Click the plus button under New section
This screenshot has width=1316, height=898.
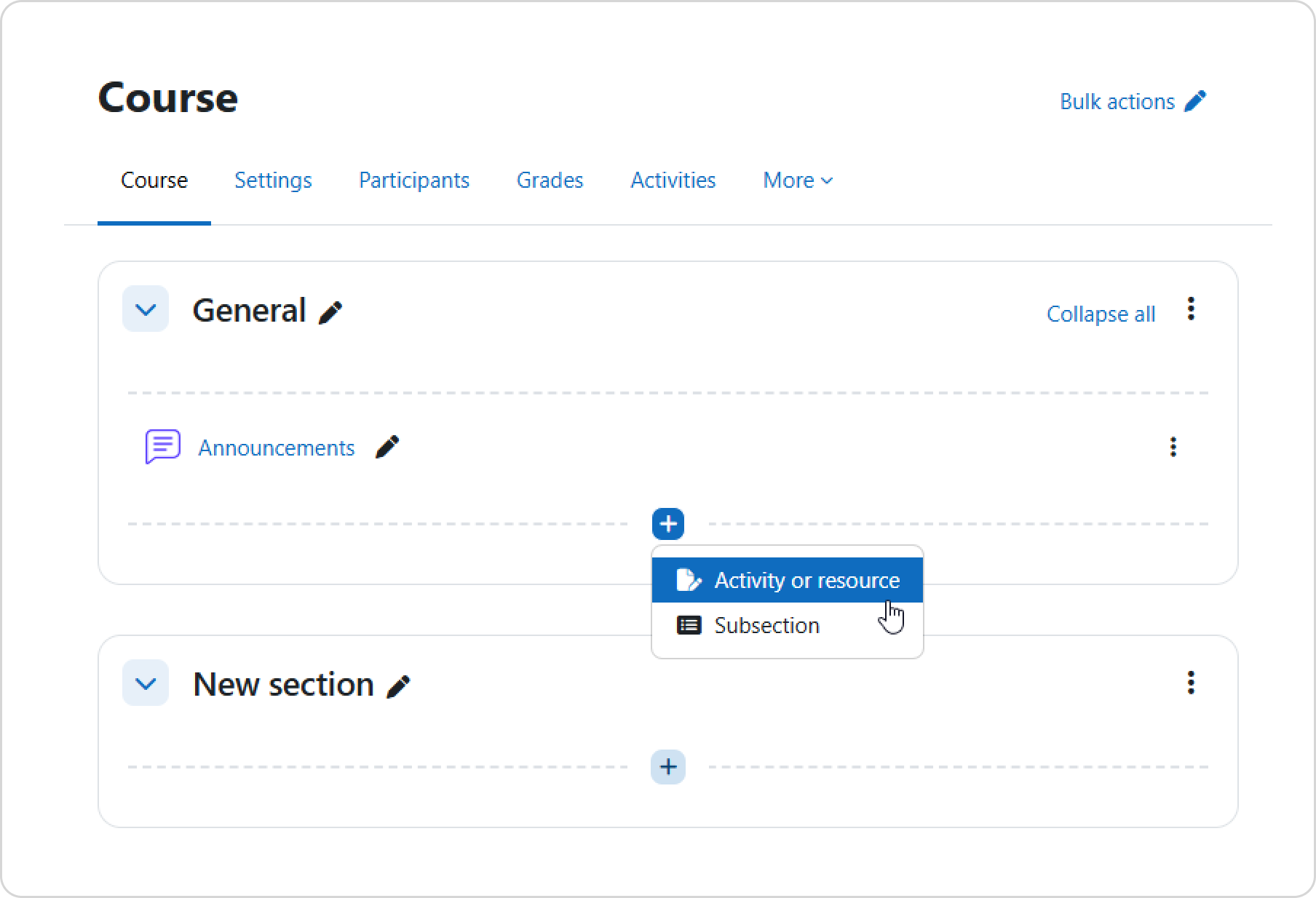click(x=668, y=767)
